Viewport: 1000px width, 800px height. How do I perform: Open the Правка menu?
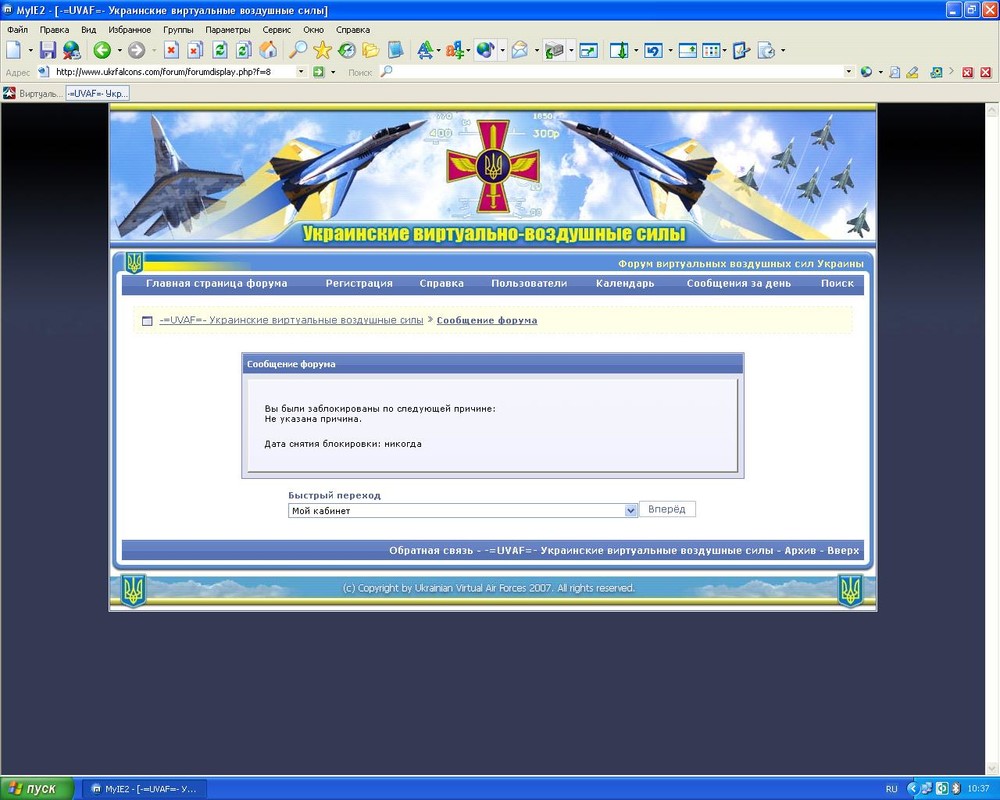(54, 29)
